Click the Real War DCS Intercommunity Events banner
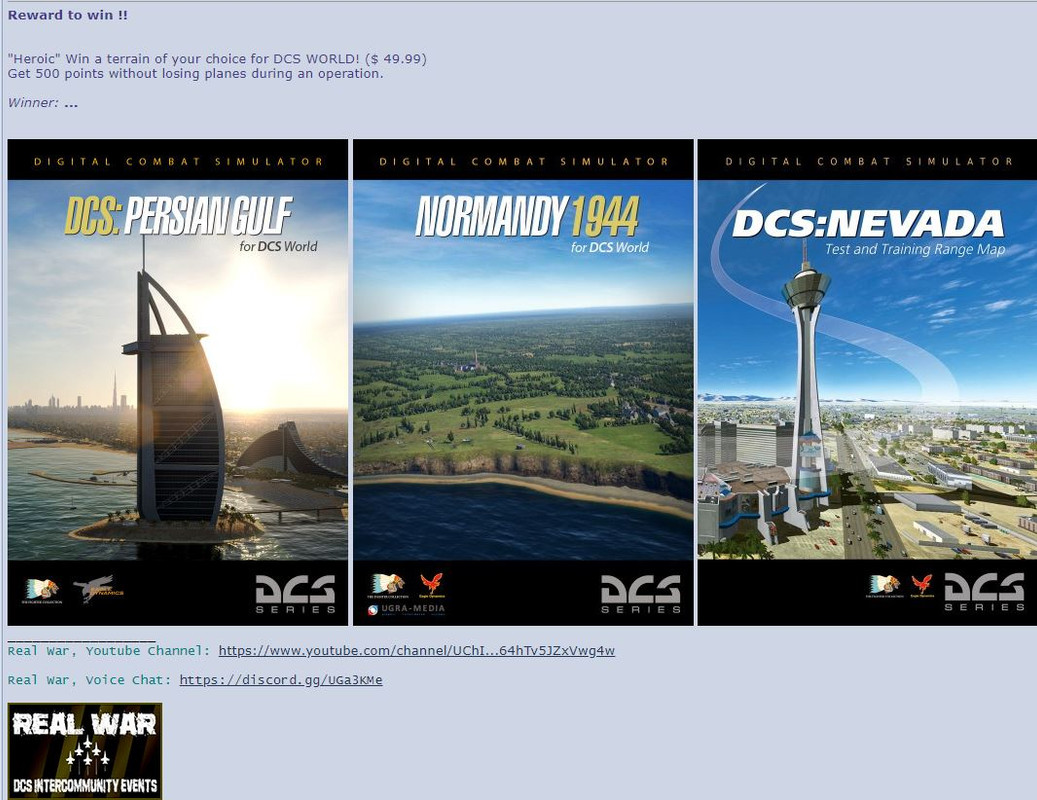1037x800 pixels. click(x=85, y=751)
